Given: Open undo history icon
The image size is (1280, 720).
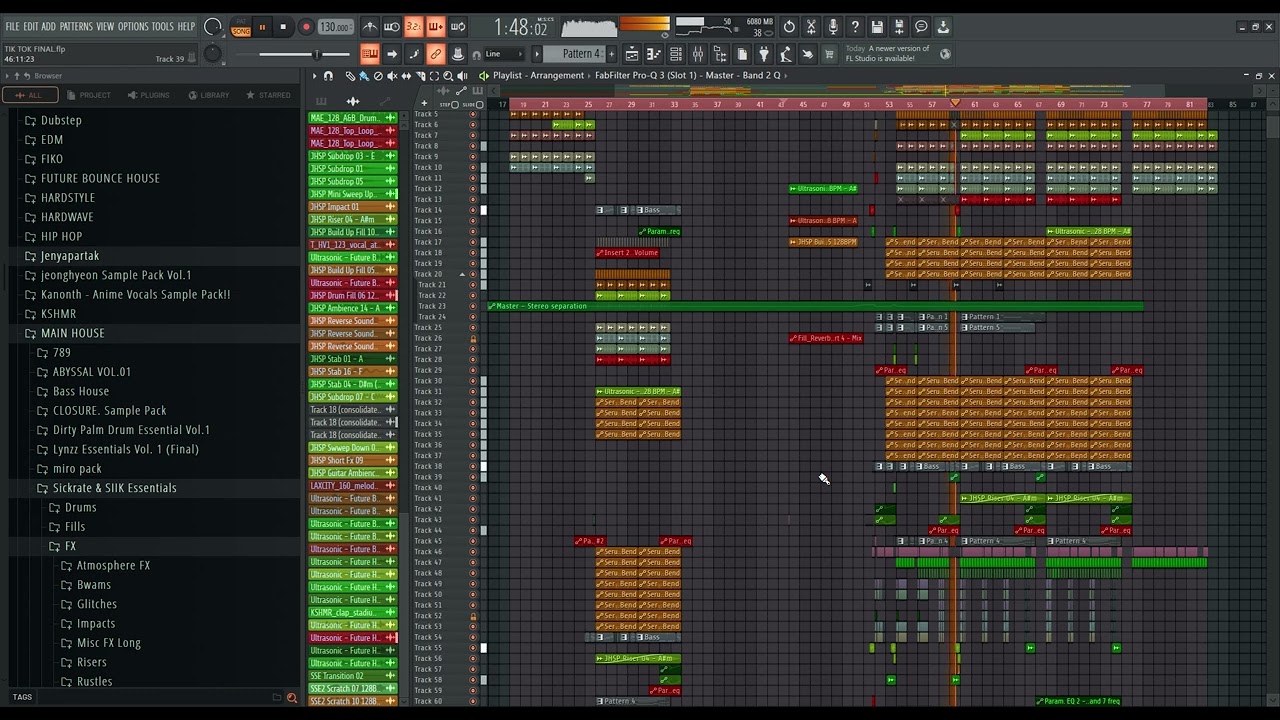Looking at the screenshot, I should pos(789,27).
